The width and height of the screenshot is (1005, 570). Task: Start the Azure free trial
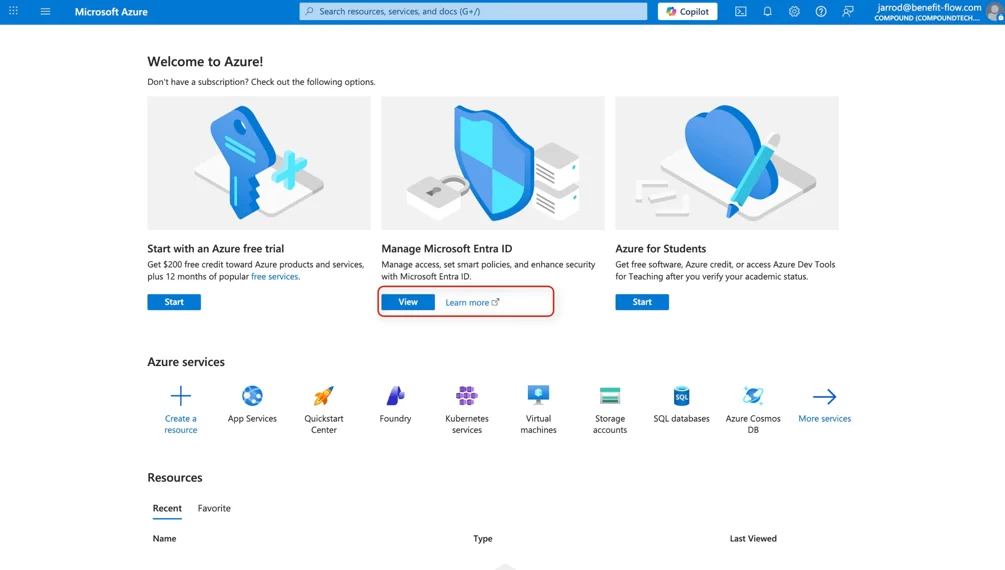point(174,302)
